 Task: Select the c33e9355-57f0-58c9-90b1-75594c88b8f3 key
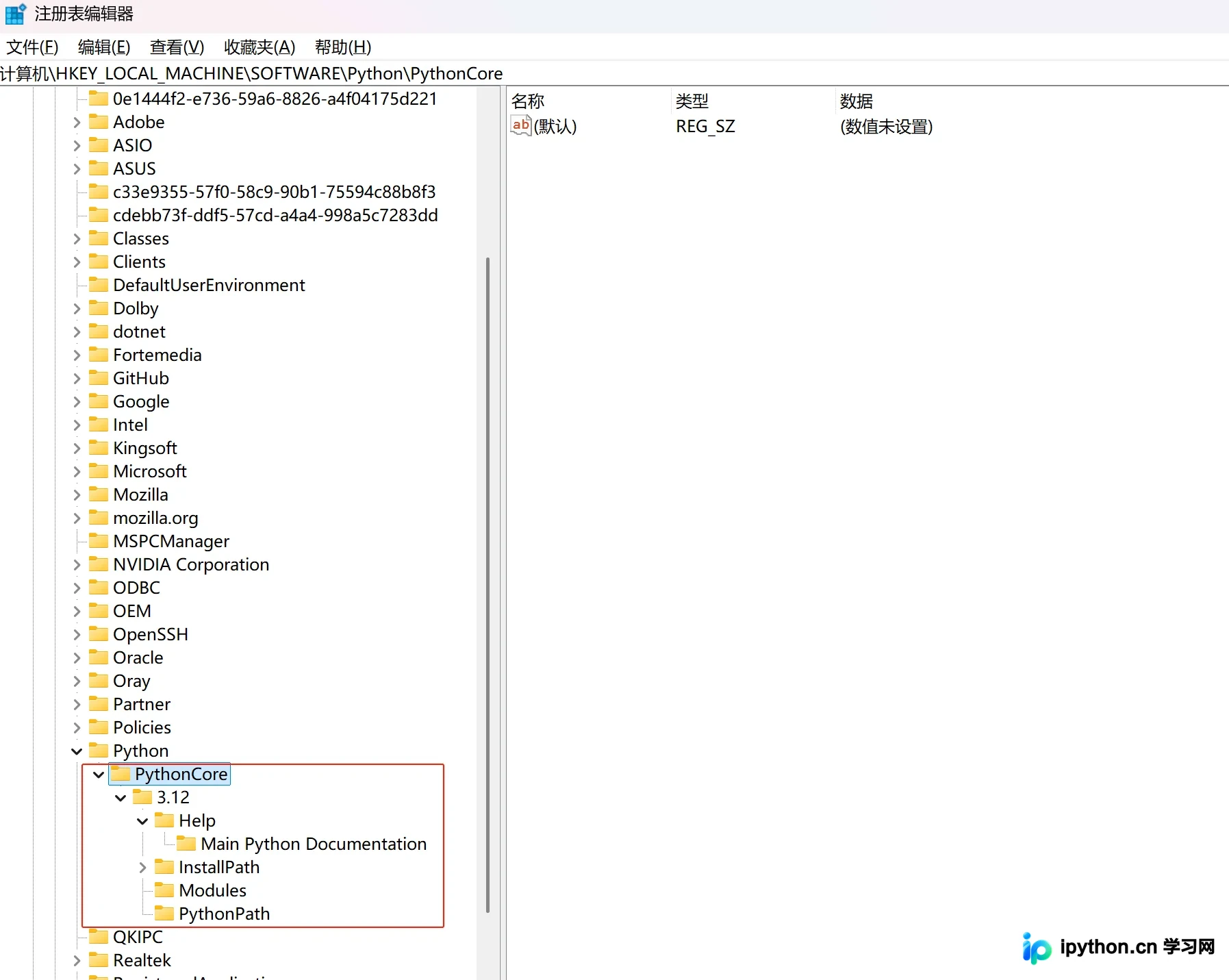coord(274,192)
